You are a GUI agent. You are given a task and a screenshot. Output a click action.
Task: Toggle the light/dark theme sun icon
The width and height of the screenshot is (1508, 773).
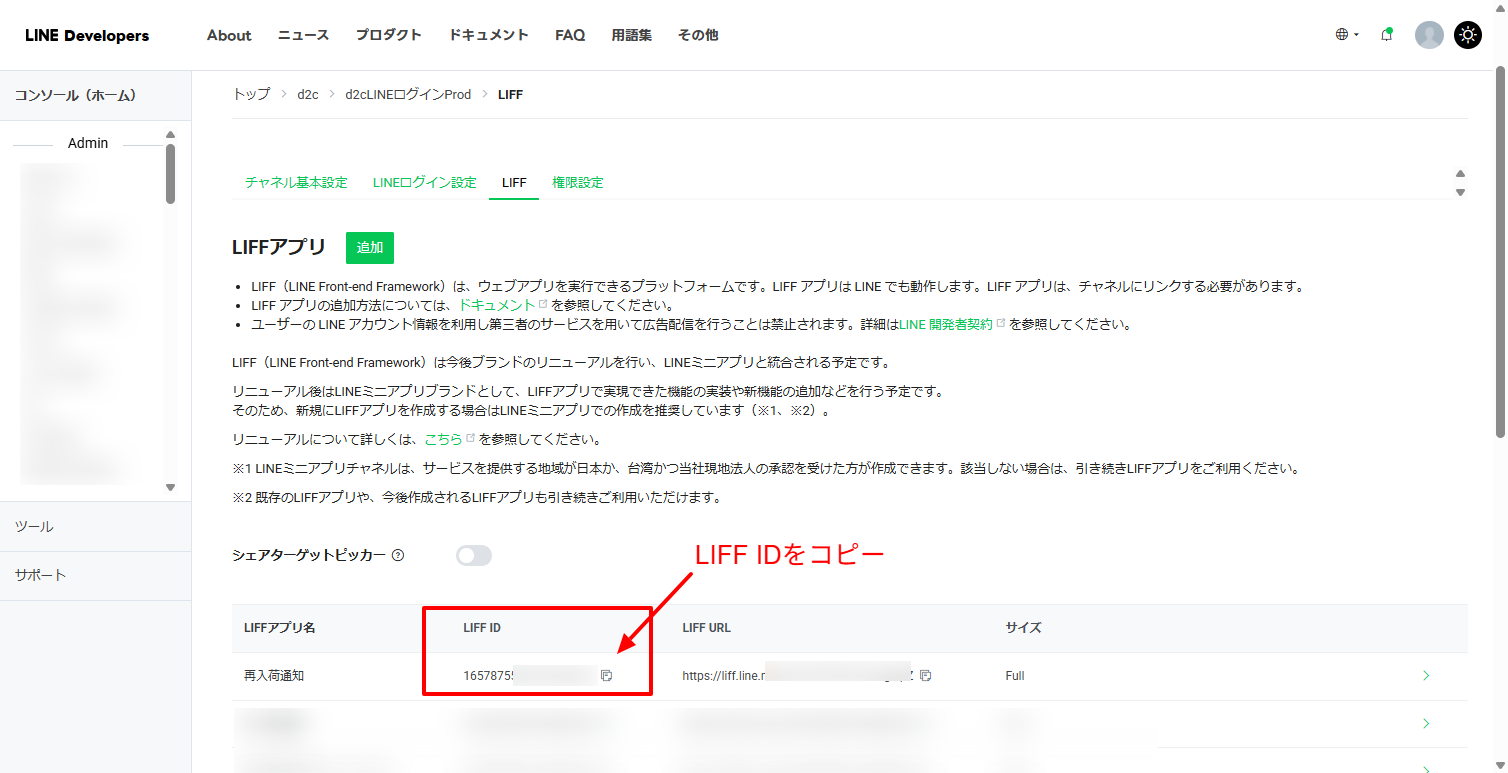click(1467, 35)
